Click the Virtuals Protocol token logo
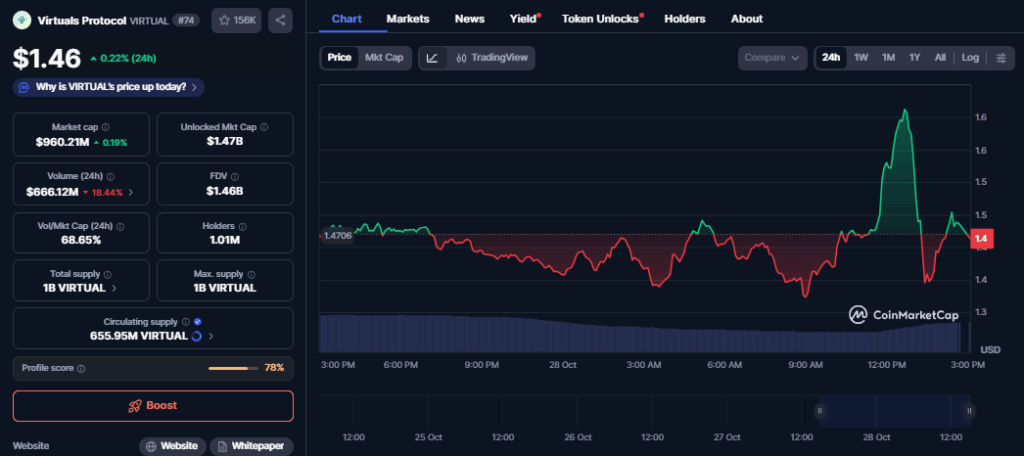This screenshot has width=1024, height=456. click(x=22, y=20)
